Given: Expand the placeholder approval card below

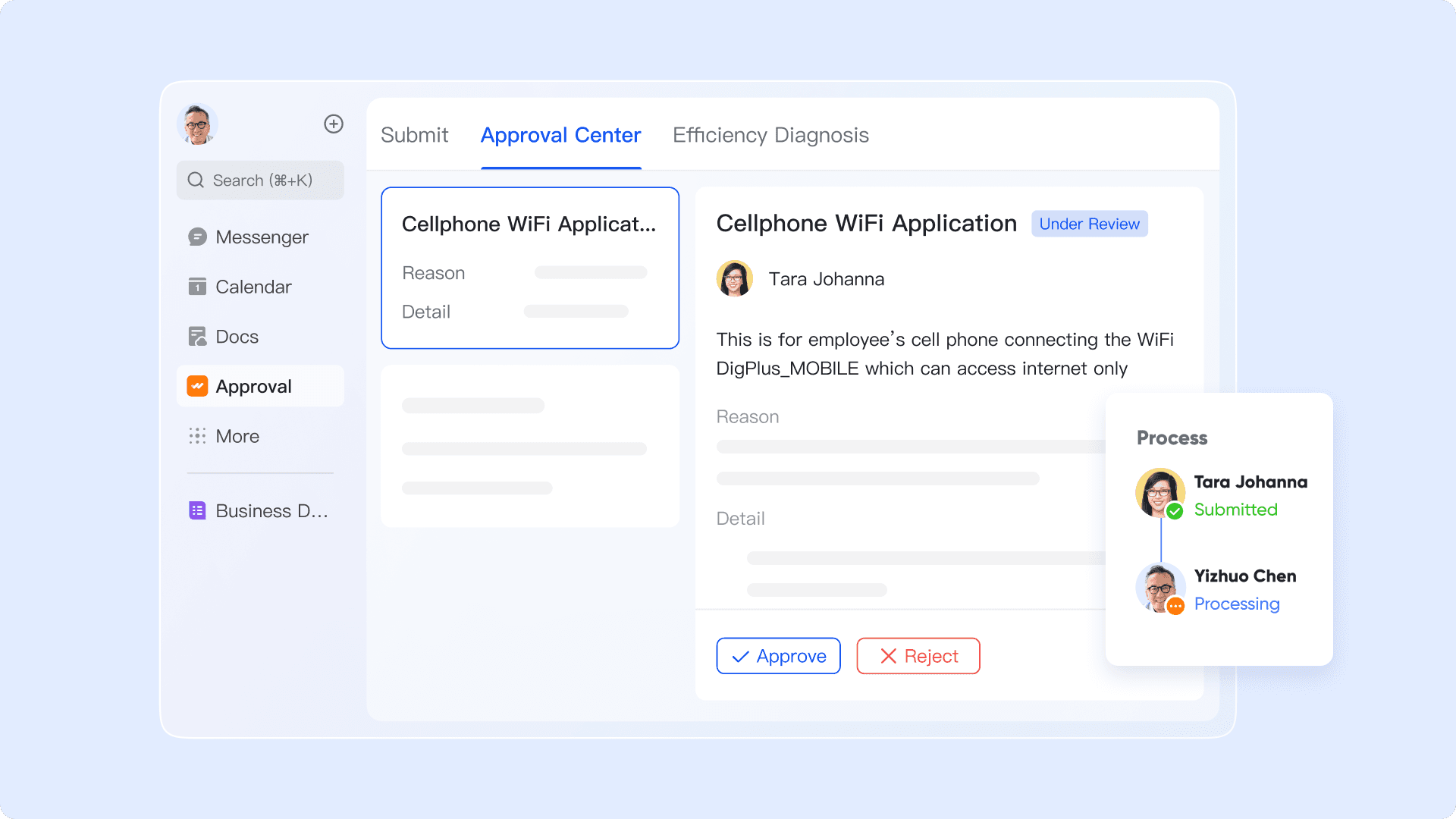Looking at the screenshot, I should (x=529, y=446).
